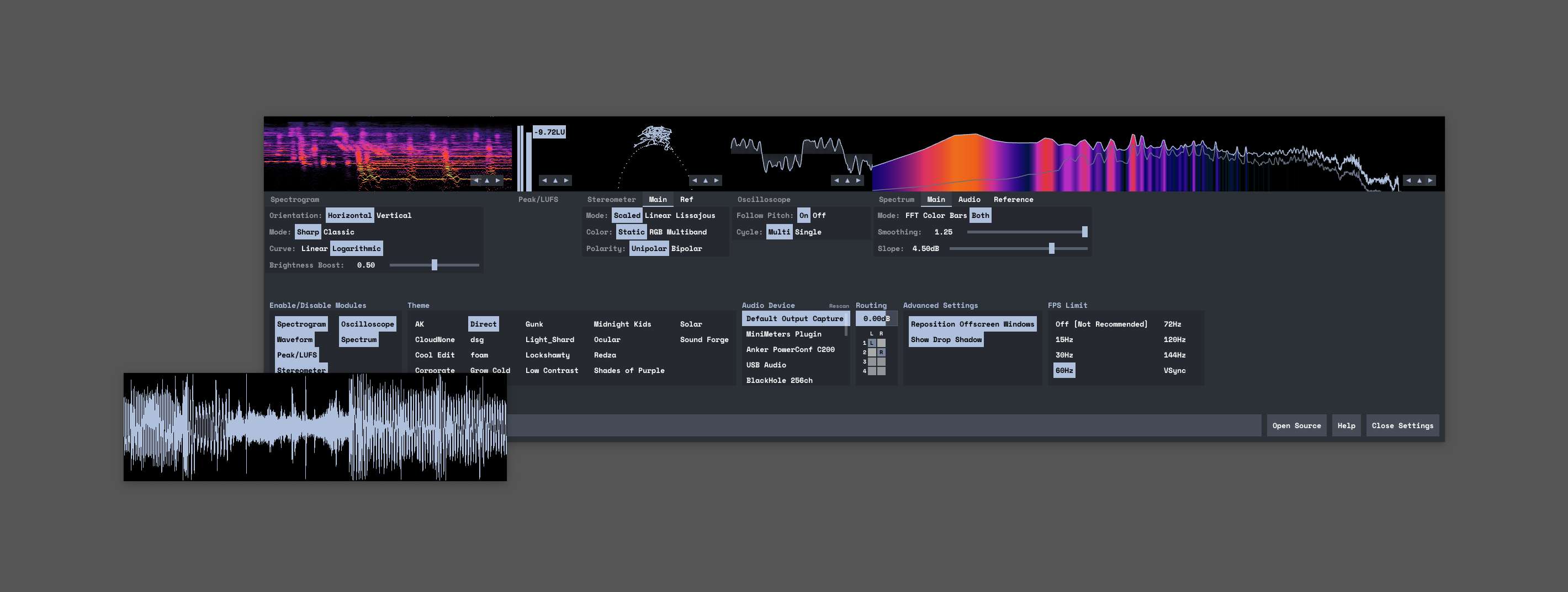
Task: Select VSync FPS limit
Action: pyautogui.click(x=1174, y=371)
